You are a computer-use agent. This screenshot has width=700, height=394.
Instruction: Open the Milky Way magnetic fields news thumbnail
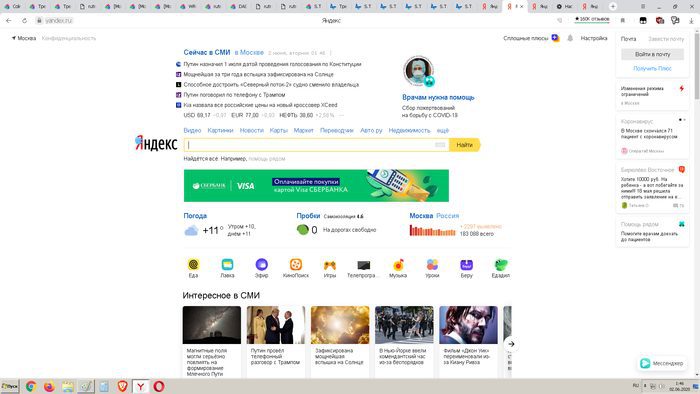tap(212, 325)
